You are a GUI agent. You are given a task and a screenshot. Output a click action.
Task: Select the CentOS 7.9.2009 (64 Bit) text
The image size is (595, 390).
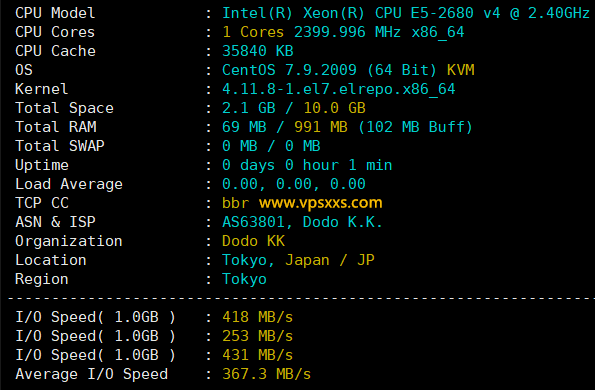[x=329, y=70]
